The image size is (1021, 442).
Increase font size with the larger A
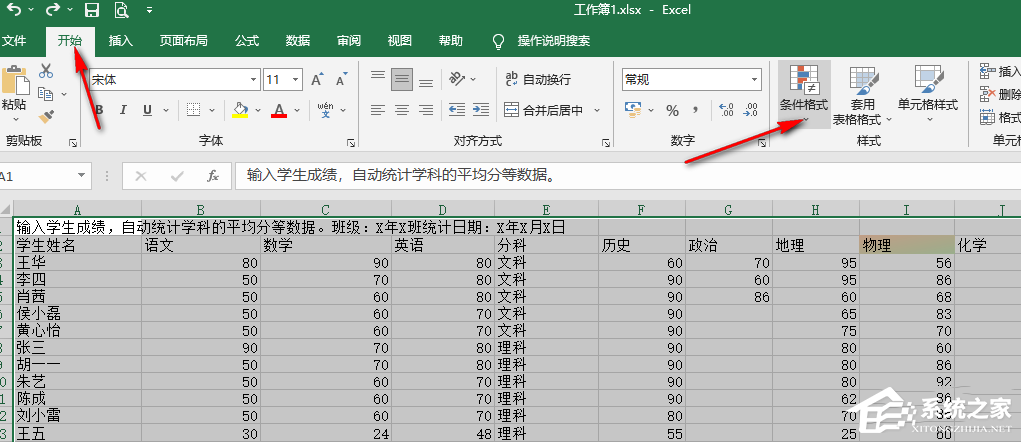click(317, 80)
